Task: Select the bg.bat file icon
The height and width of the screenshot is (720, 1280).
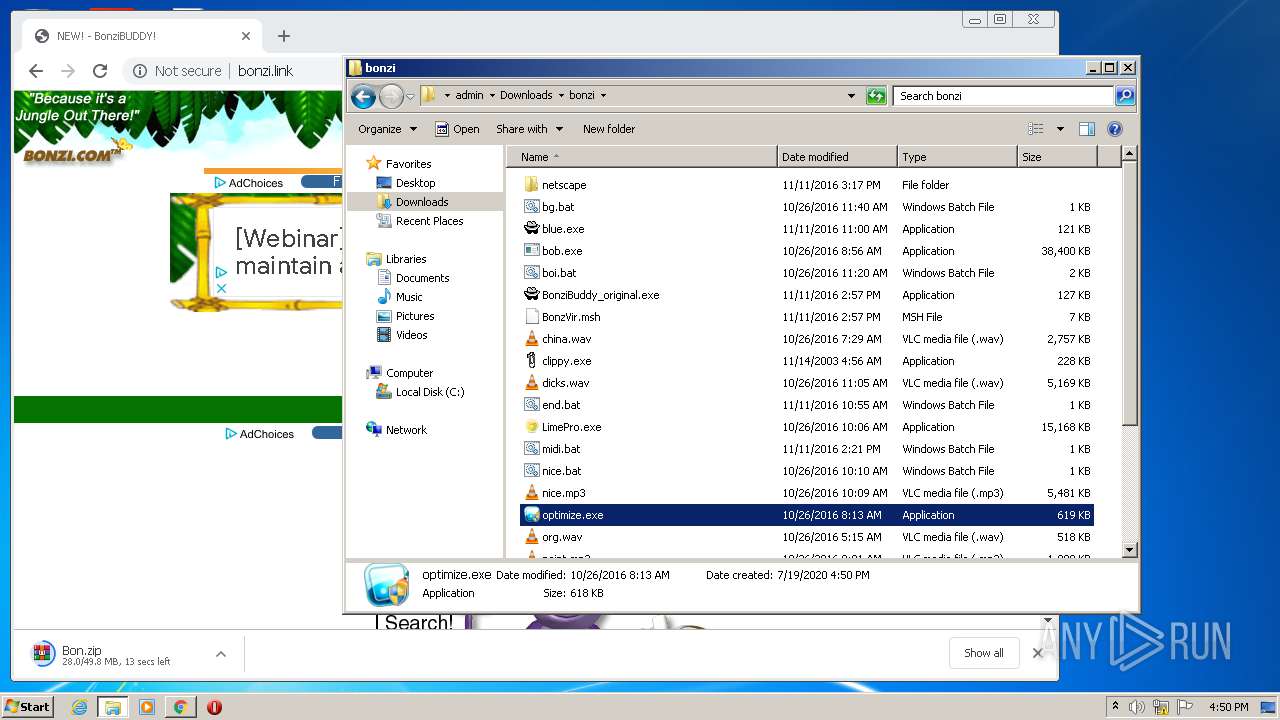Action: click(x=532, y=207)
